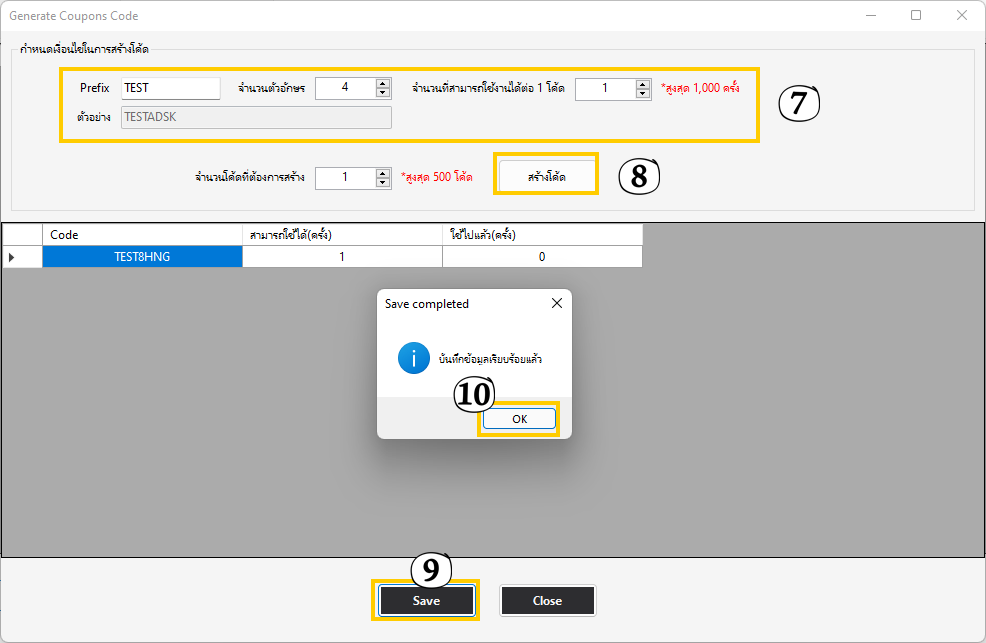Decrement the จำนวนโค้ดที่ต้องการสร้าง spinner

pyautogui.click(x=383, y=182)
